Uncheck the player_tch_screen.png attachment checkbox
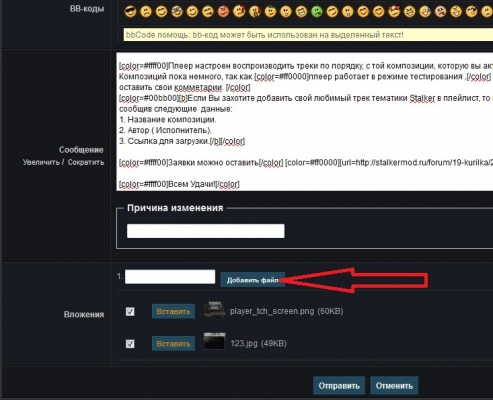This screenshot has height=400, width=493. [130, 312]
